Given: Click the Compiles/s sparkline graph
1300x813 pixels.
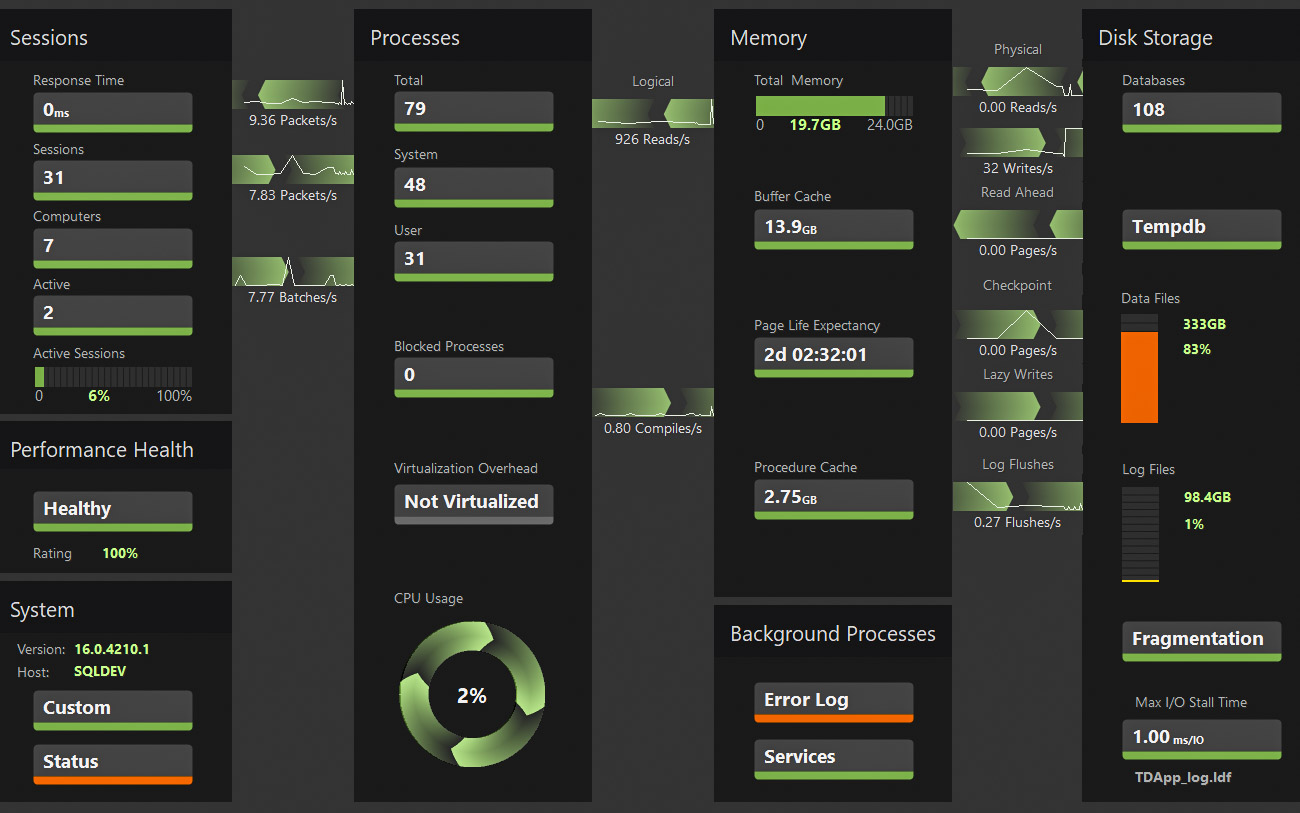Looking at the screenshot, I should [x=652, y=402].
